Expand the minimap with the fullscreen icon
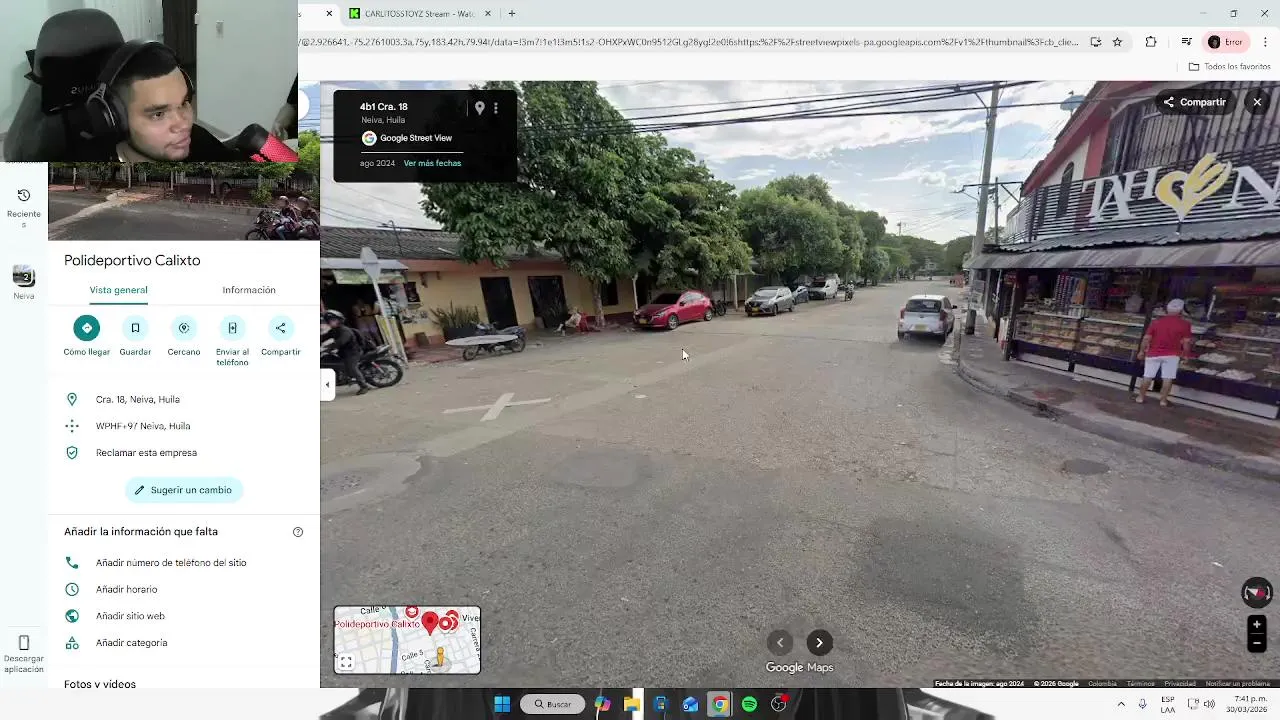The width and height of the screenshot is (1280, 720). click(x=346, y=662)
